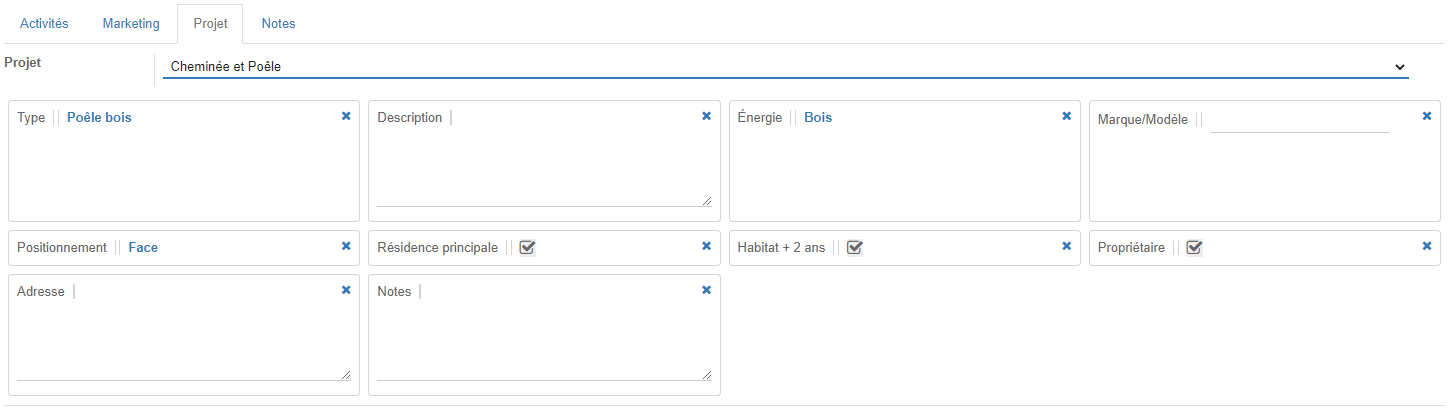Delete the Énergie field via X icon
The image size is (1453, 409).
click(1066, 116)
